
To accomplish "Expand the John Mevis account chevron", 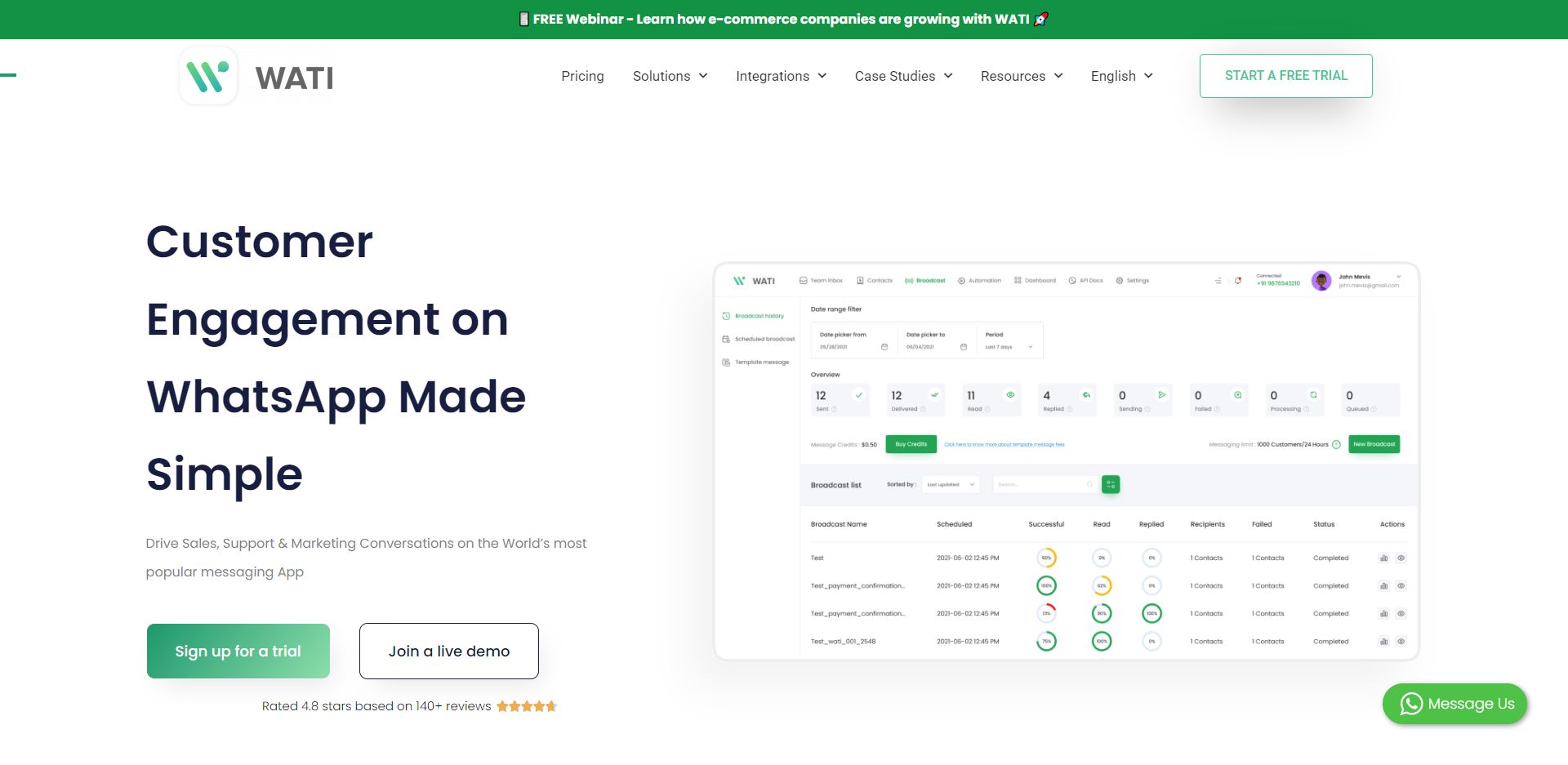I will point(1399,277).
